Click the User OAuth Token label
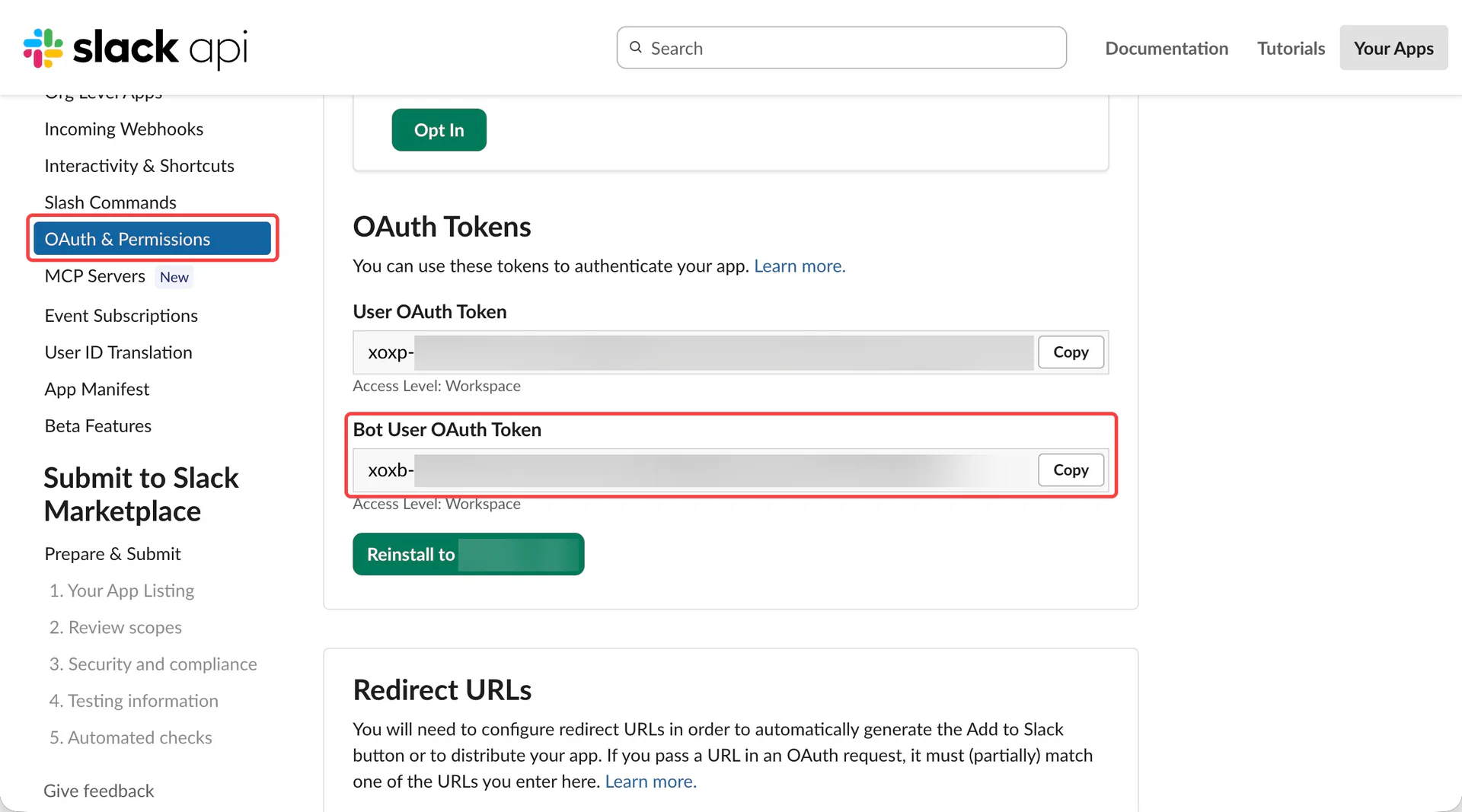1462x812 pixels. pos(429,312)
